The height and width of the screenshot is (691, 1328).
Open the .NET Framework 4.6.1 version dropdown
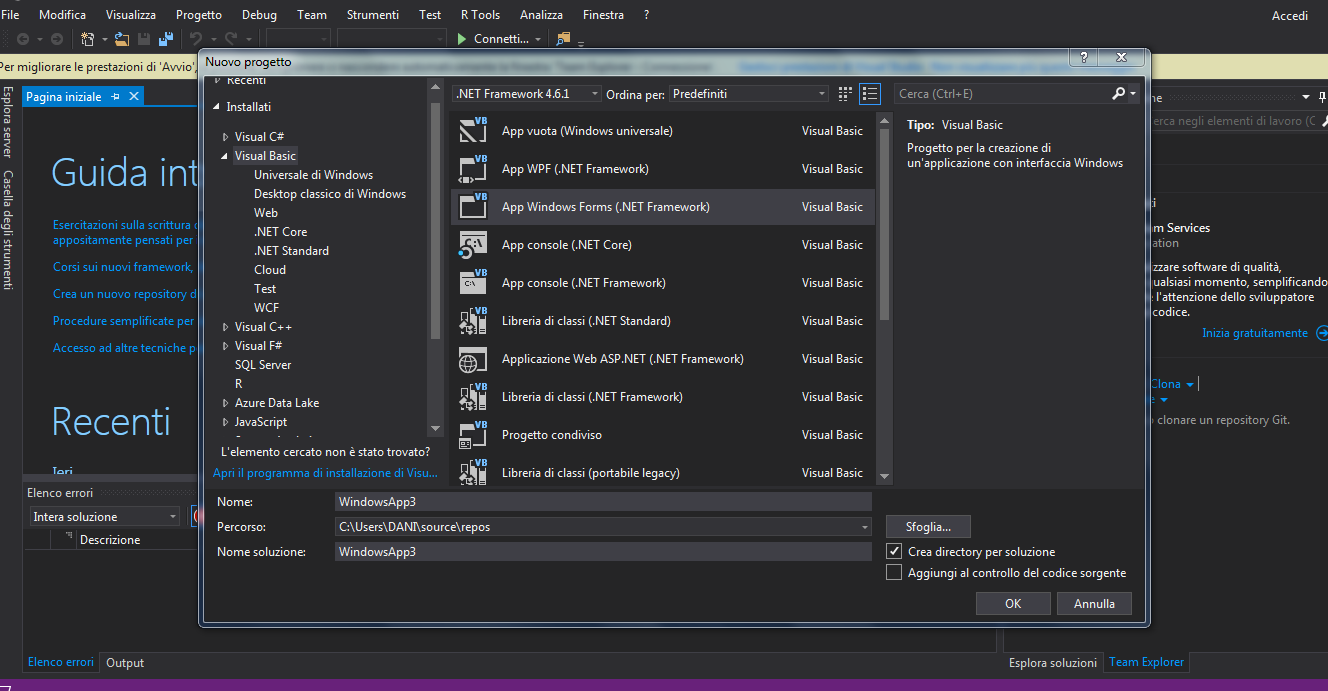(x=527, y=93)
